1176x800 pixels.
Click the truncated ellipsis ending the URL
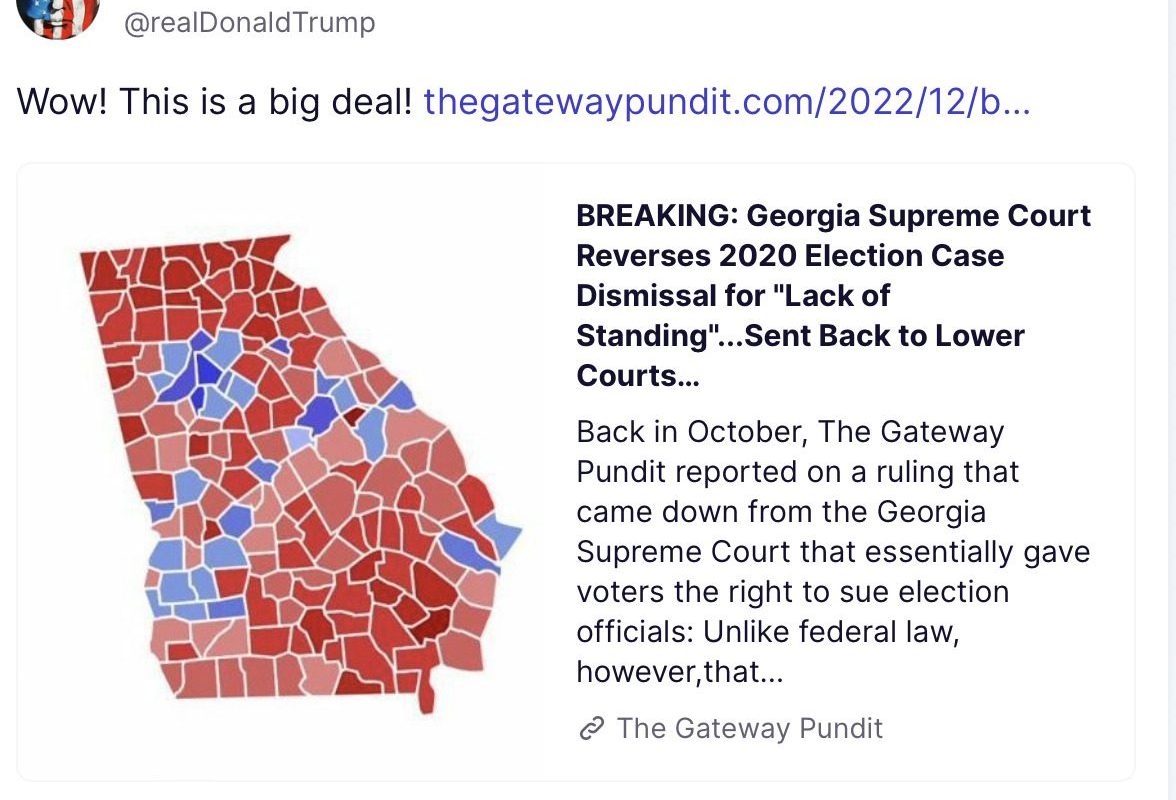(1015, 101)
